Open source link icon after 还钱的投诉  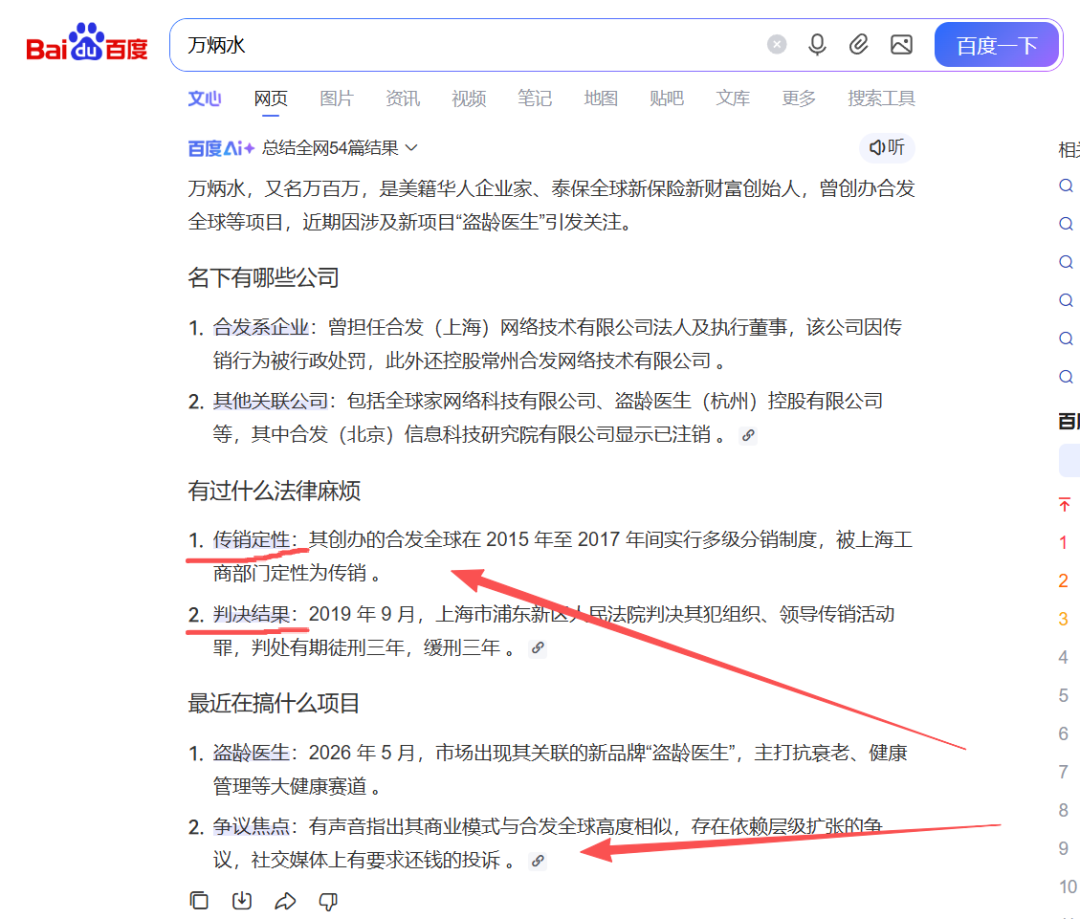537,861
